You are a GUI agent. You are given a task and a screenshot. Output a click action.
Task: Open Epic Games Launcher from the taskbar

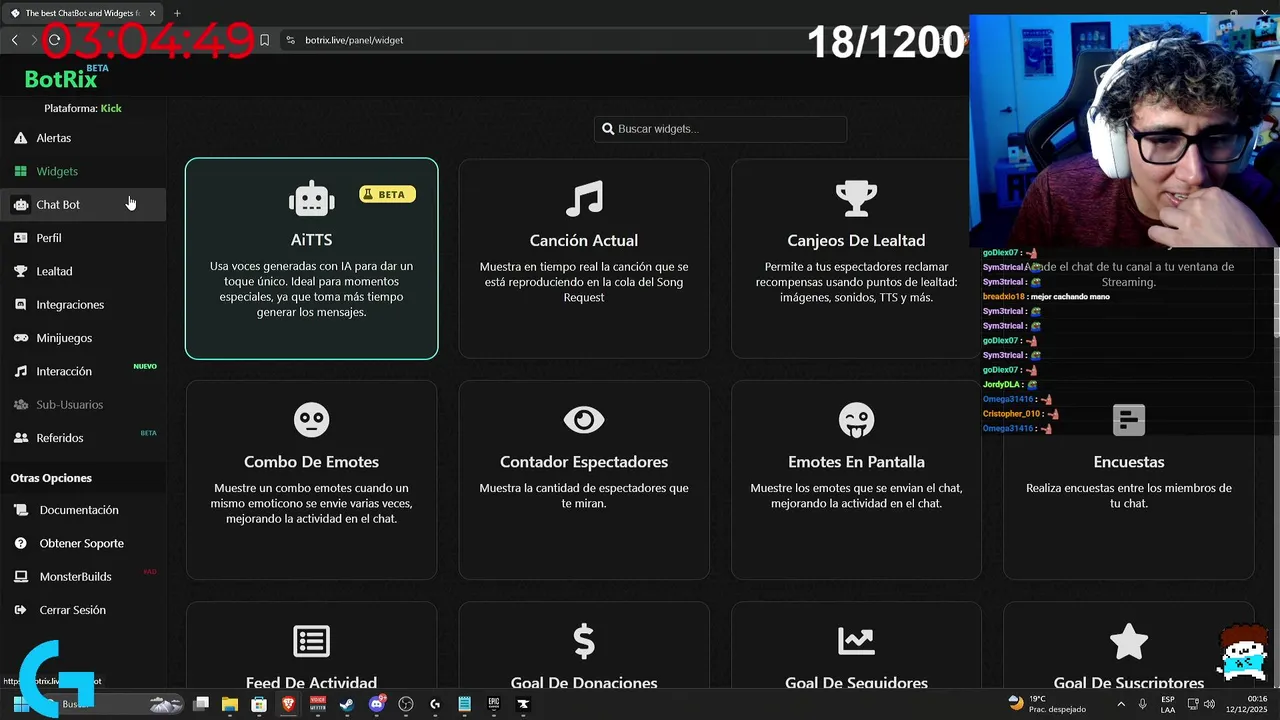(x=494, y=704)
